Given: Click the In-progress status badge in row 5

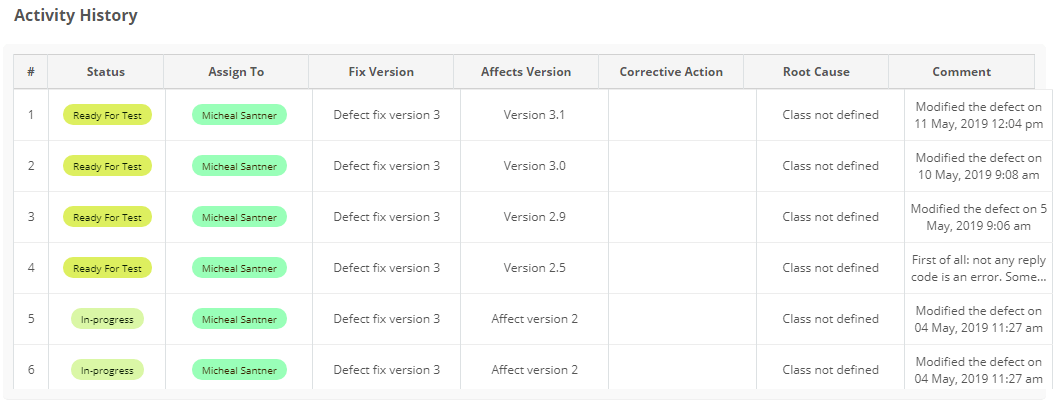Looking at the screenshot, I should coord(107,319).
